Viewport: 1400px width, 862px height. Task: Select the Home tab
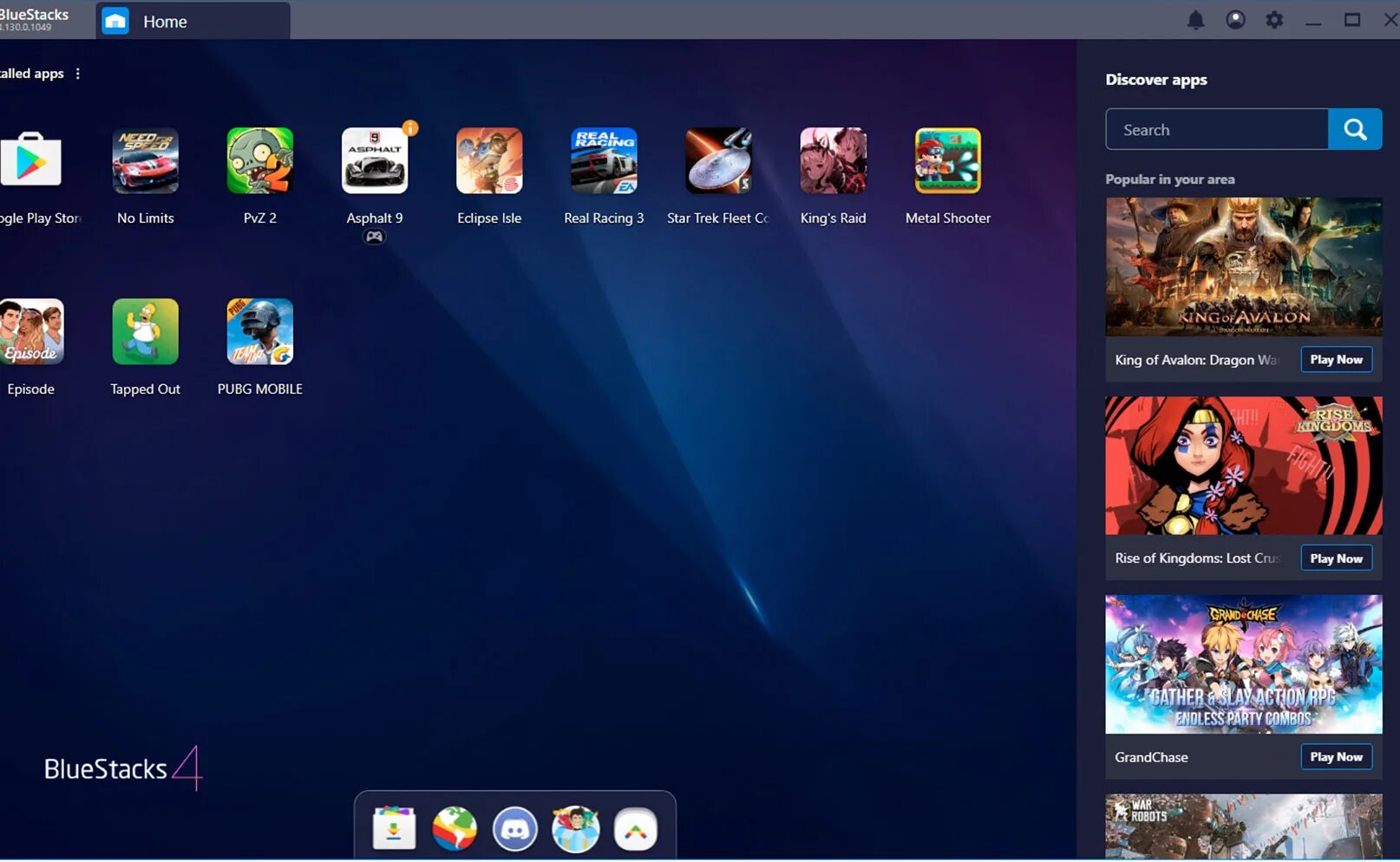[193, 21]
